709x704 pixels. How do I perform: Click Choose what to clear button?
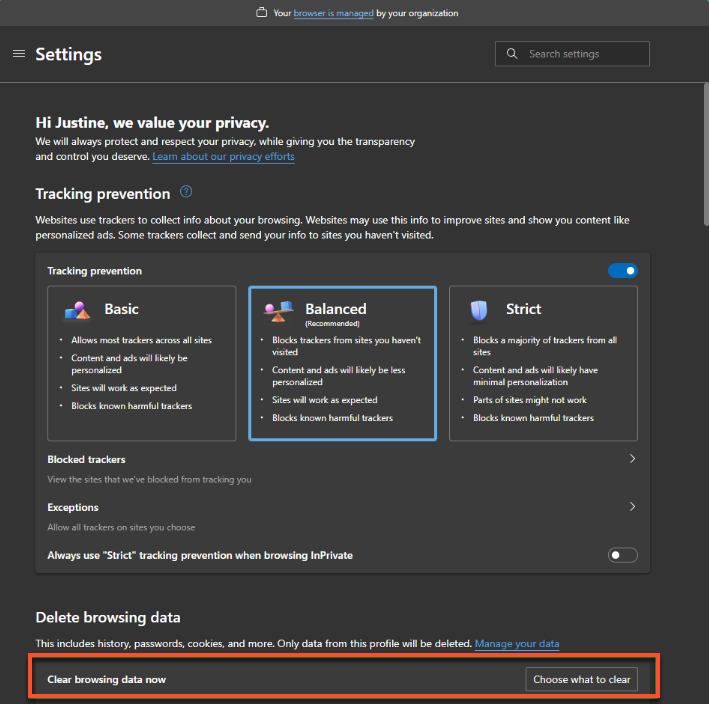581,679
